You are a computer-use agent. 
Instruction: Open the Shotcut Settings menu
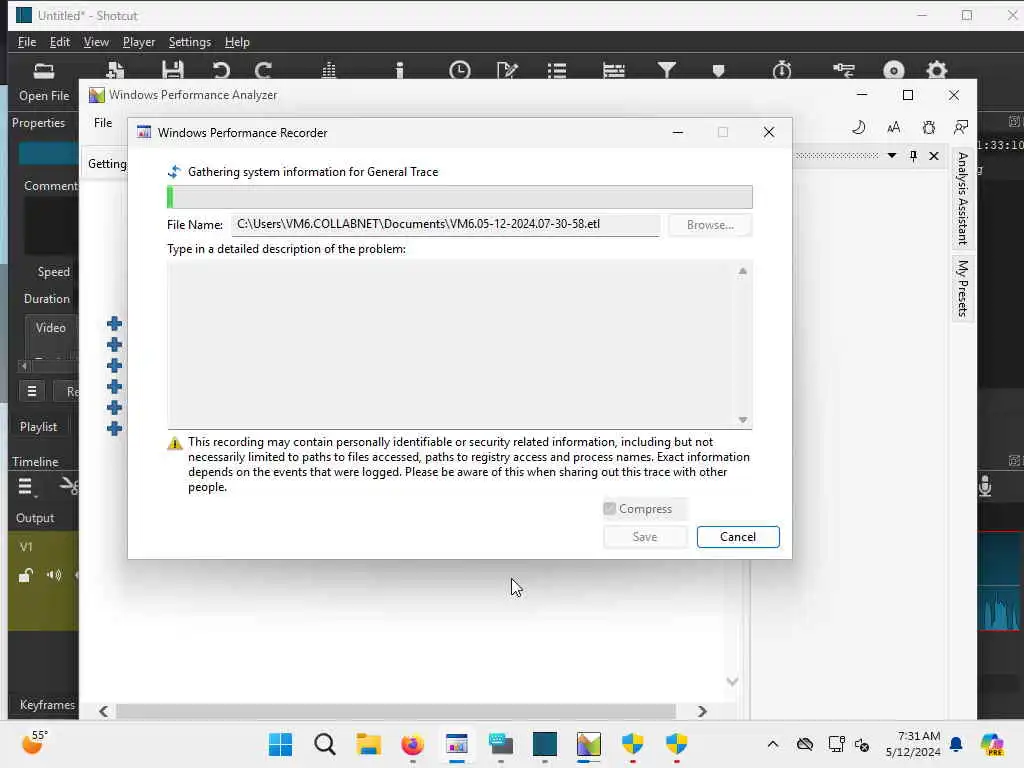[x=189, y=42]
